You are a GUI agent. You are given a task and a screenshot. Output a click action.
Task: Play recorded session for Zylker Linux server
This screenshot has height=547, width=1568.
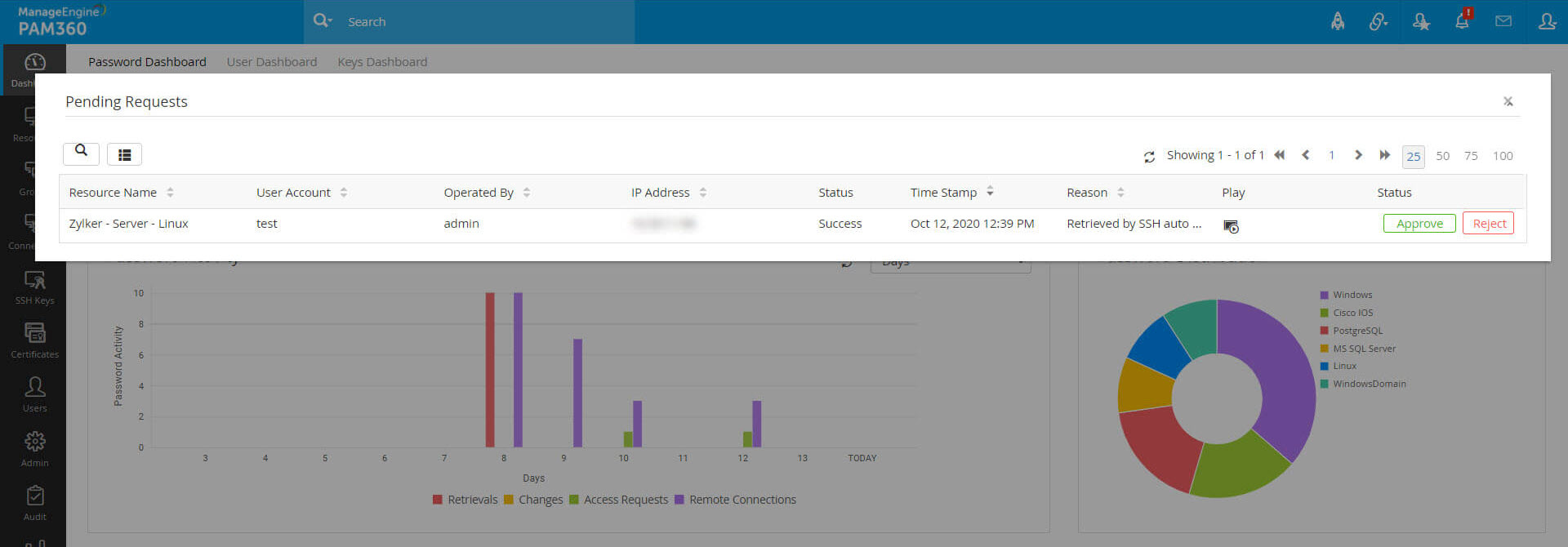coord(1231,226)
